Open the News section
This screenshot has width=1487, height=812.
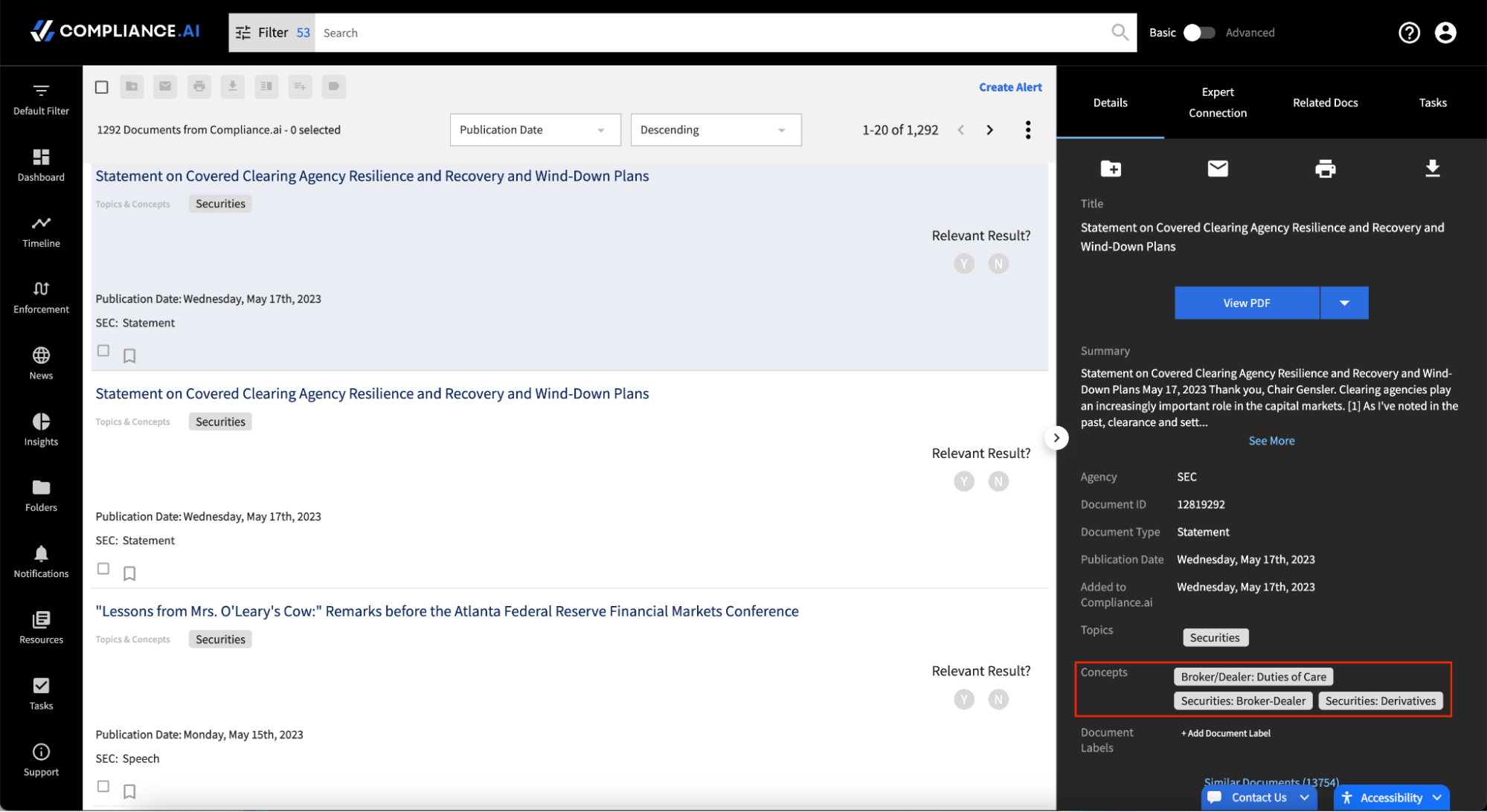tap(41, 364)
